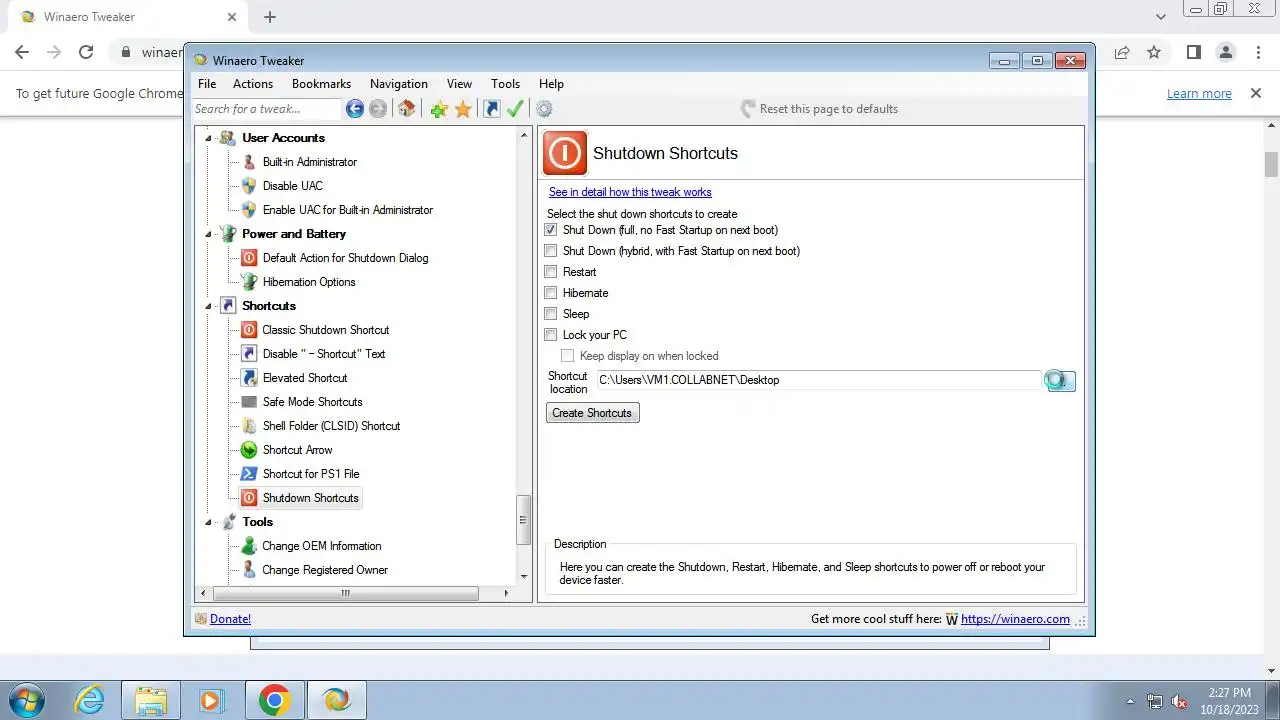Open Internet Explorer from the taskbar
Image resolution: width=1280 pixels, height=720 pixels.
(90, 700)
